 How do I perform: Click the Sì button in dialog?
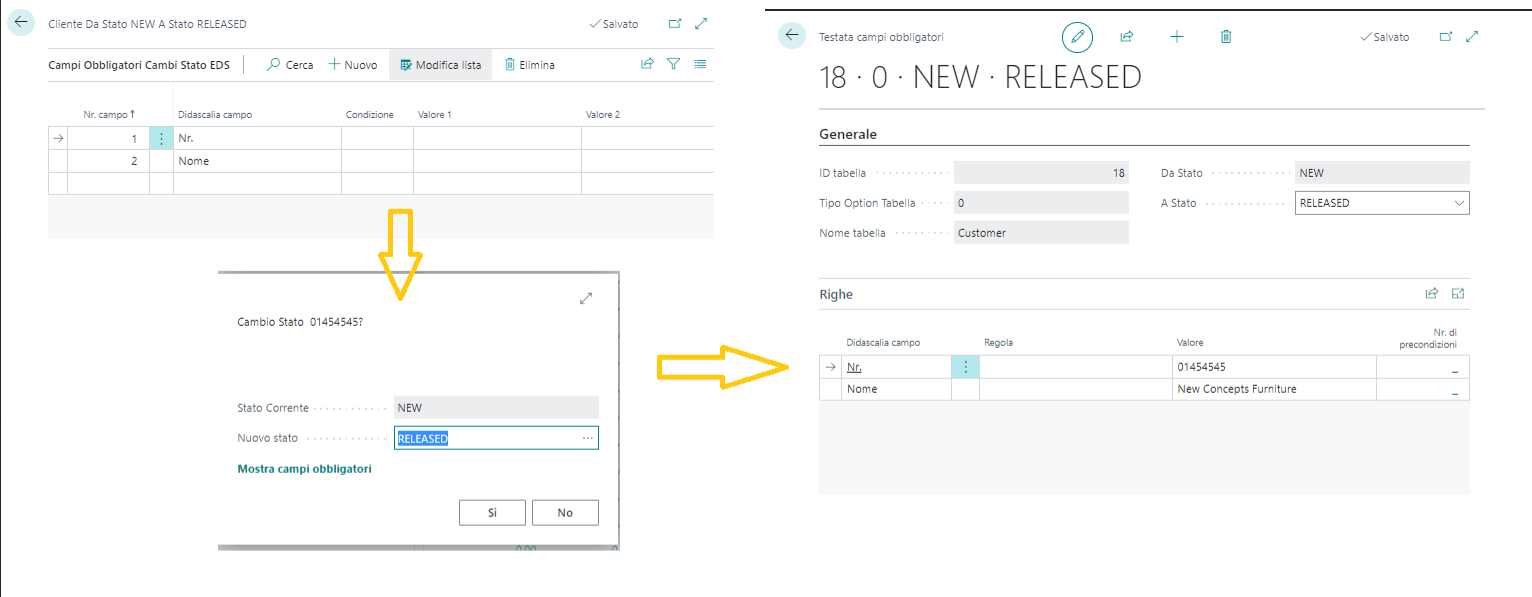click(492, 513)
